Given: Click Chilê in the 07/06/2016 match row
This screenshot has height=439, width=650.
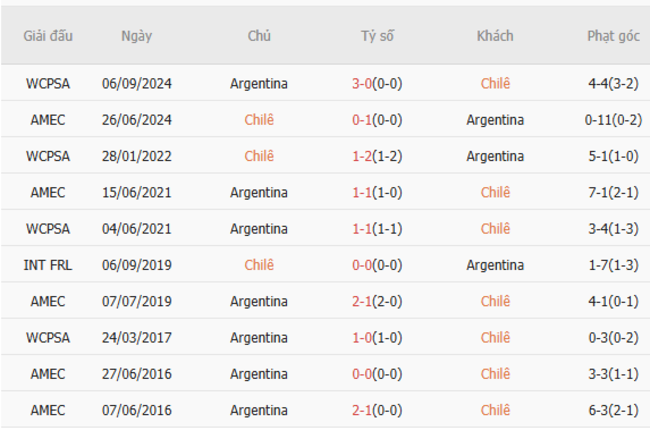Looking at the screenshot, I should click(x=495, y=410).
